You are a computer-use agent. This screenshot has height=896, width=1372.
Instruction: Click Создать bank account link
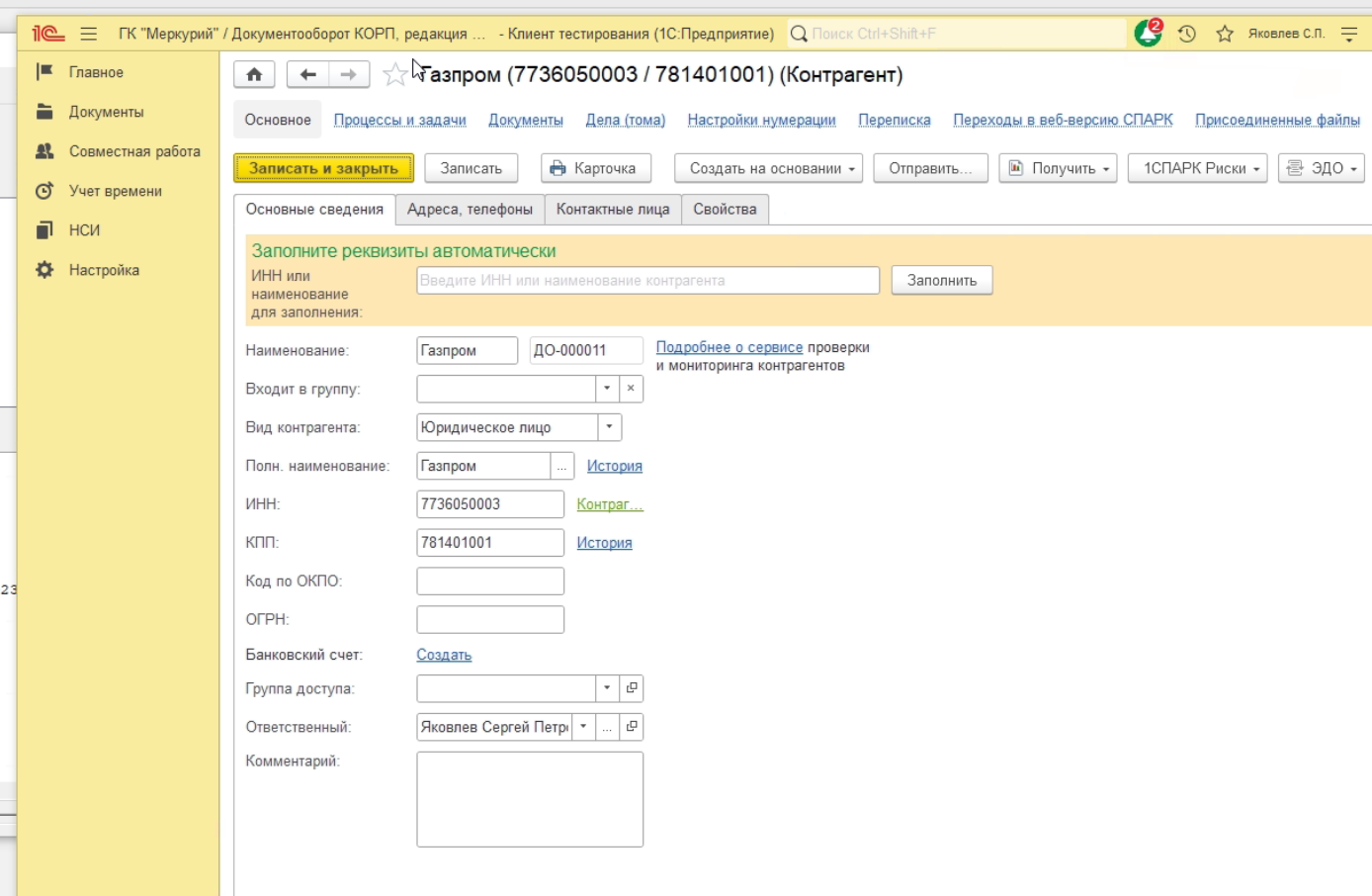pyautogui.click(x=444, y=655)
